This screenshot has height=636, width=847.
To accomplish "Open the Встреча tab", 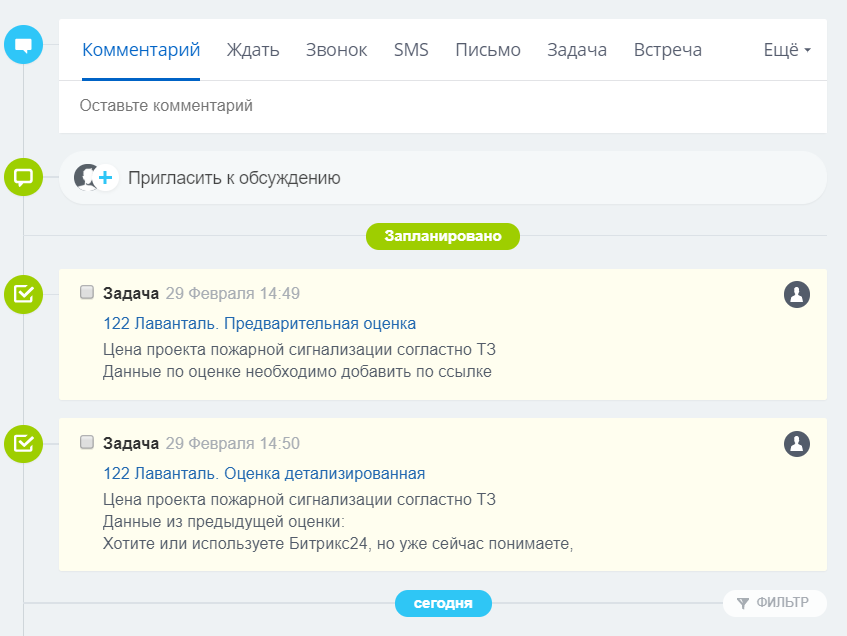I will point(667,50).
